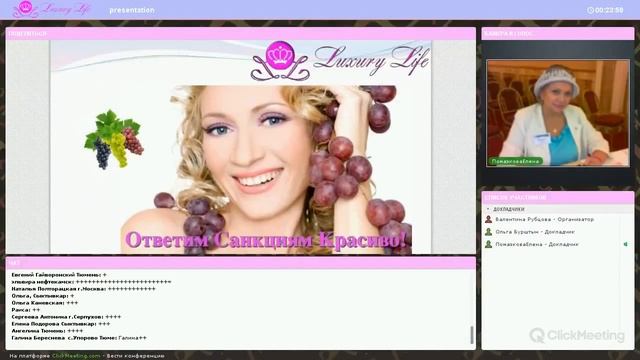Click chat message from Елена Подорова Сыктывкар
The width and height of the screenshot is (640, 360).
click(61, 324)
